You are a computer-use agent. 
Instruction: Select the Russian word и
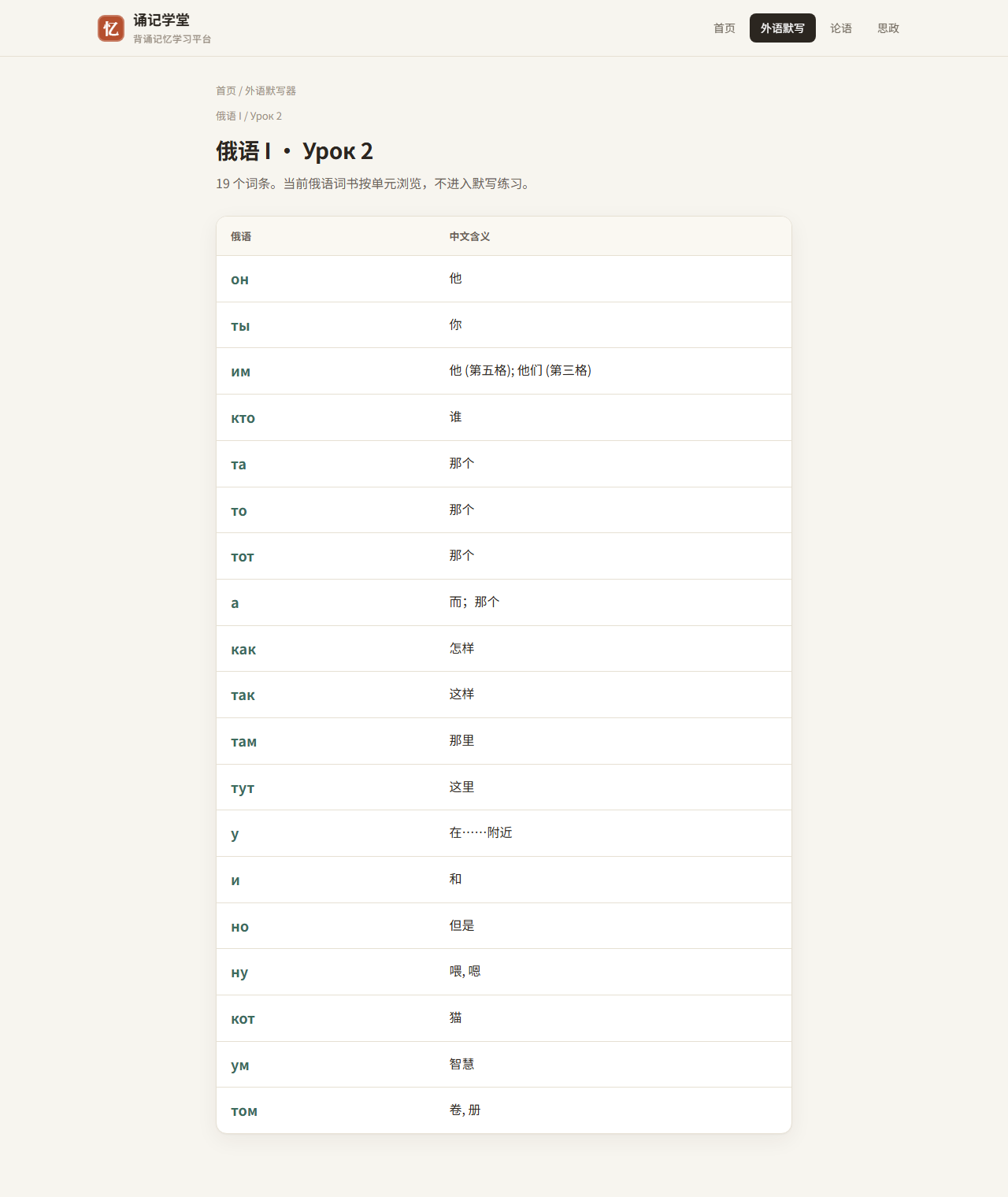click(235, 880)
